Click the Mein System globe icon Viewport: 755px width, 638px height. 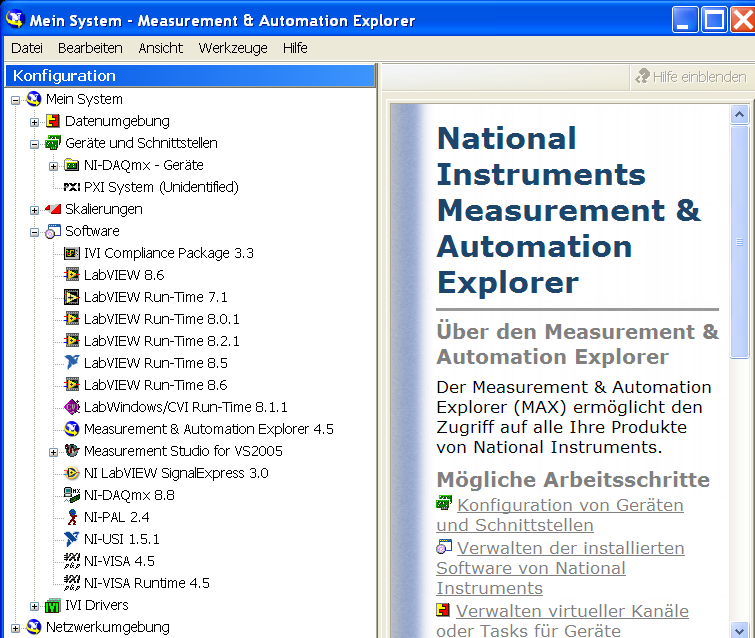coord(34,99)
